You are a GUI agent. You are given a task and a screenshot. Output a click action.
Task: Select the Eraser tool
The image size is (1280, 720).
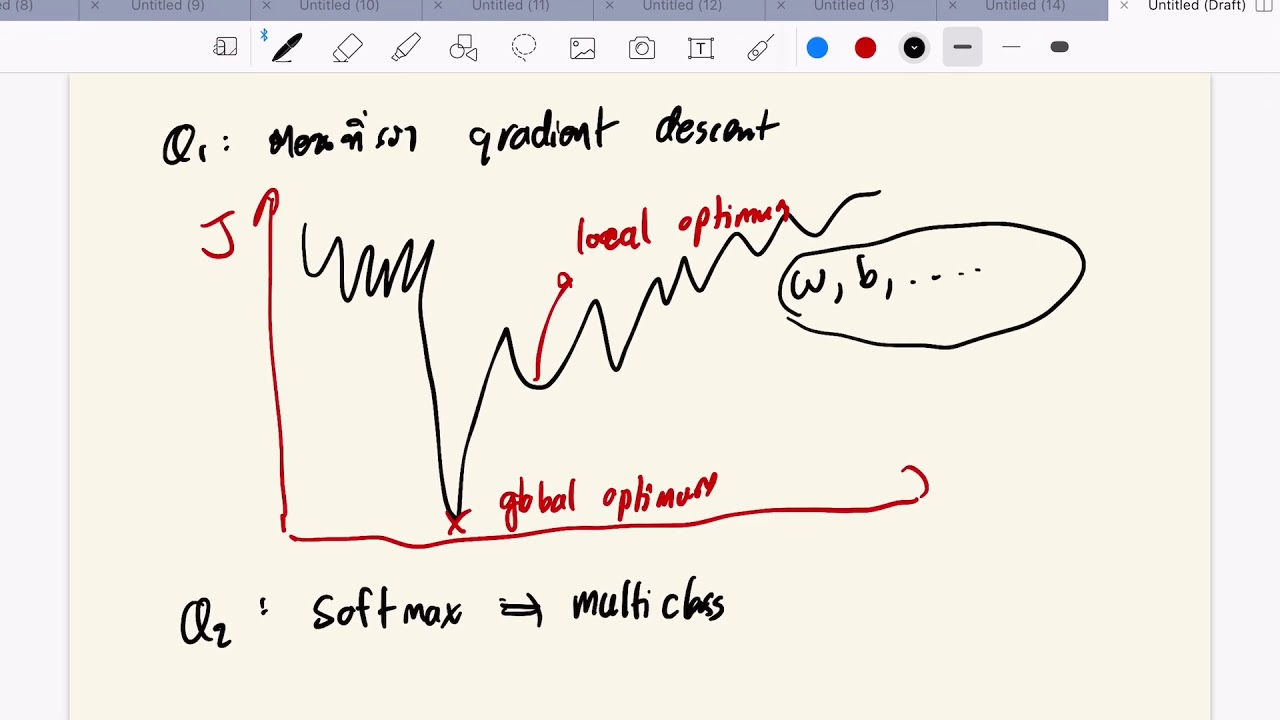(347, 48)
